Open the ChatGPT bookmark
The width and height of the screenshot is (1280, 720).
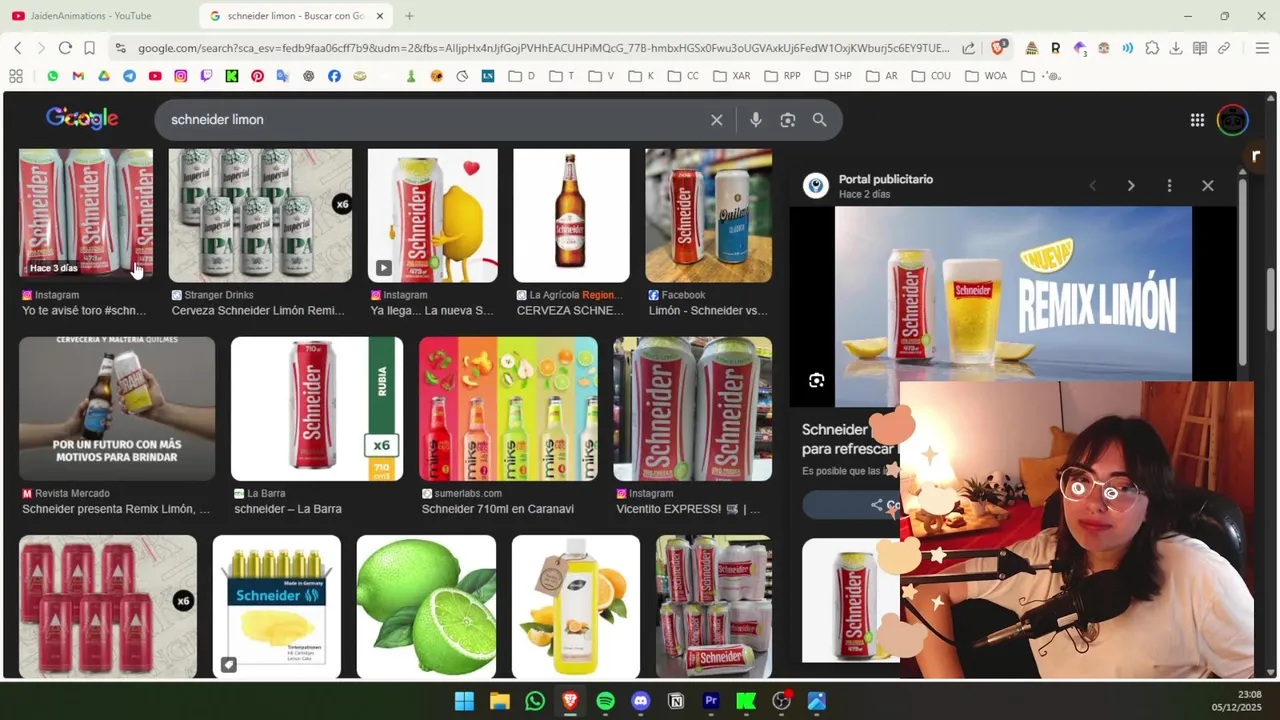coord(308,76)
